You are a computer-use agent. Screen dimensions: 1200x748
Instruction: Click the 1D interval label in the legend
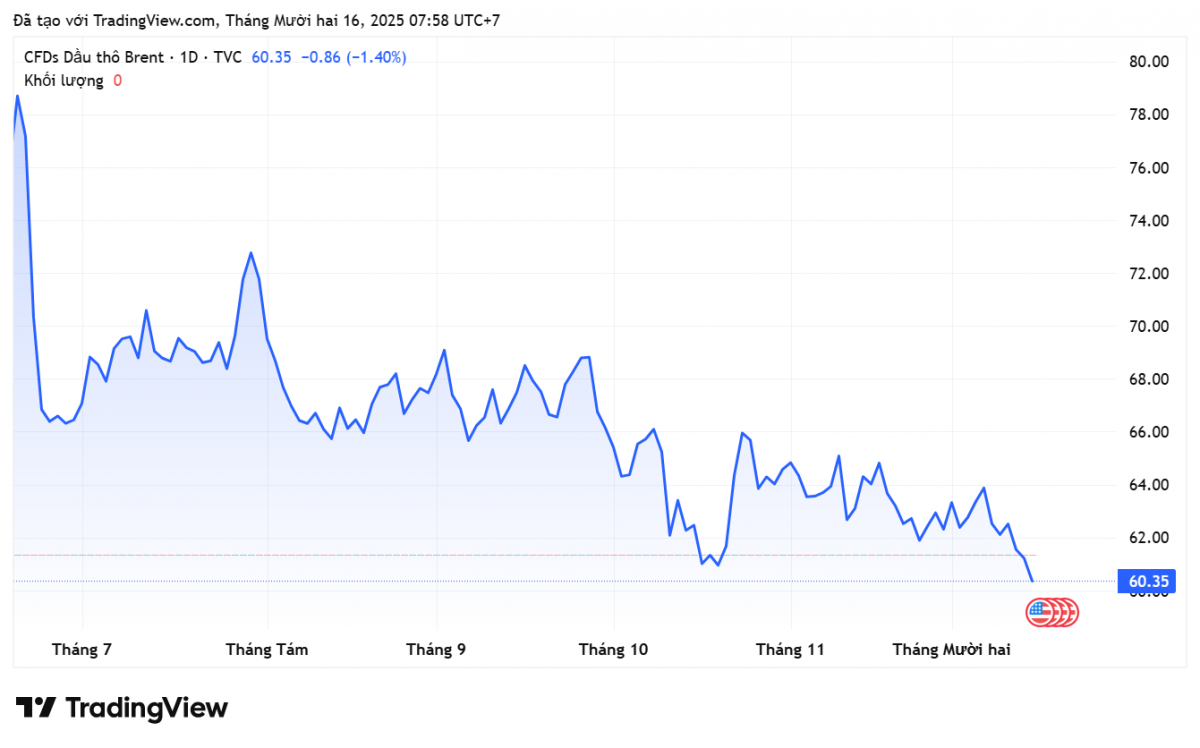187,57
